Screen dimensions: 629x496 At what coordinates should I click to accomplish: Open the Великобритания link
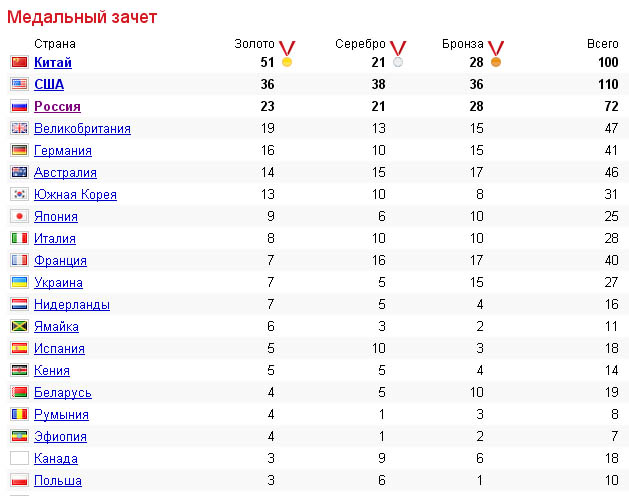tap(82, 128)
